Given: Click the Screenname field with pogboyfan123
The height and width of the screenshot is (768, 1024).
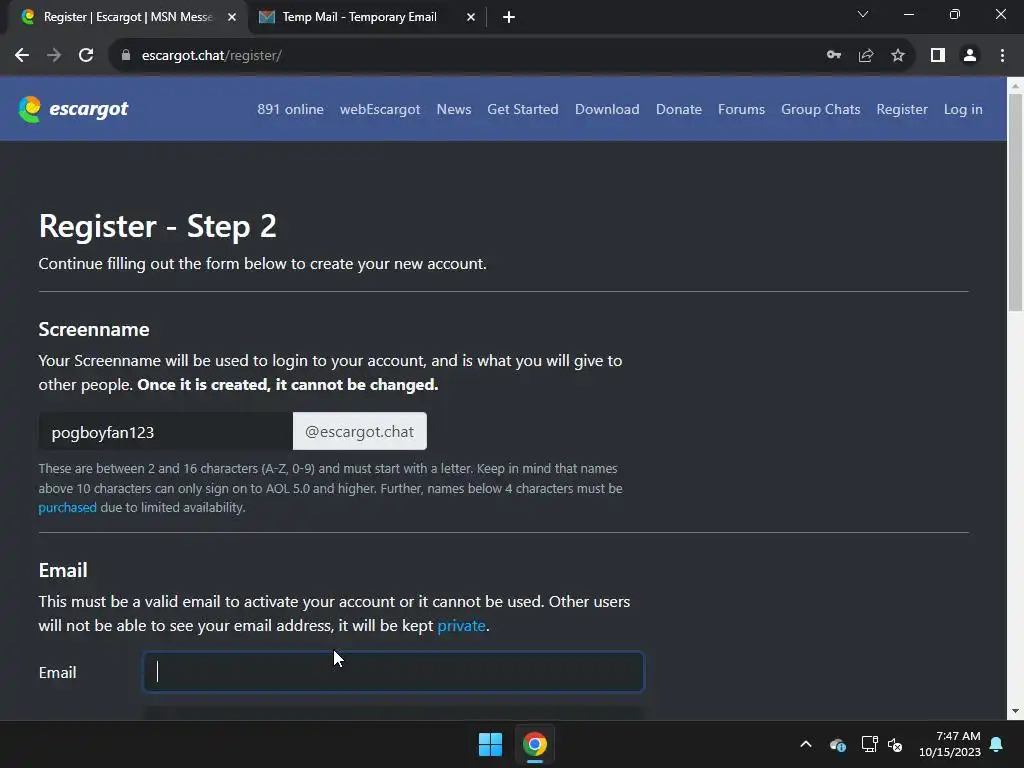Looking at the screenshot, I should 165,432.
